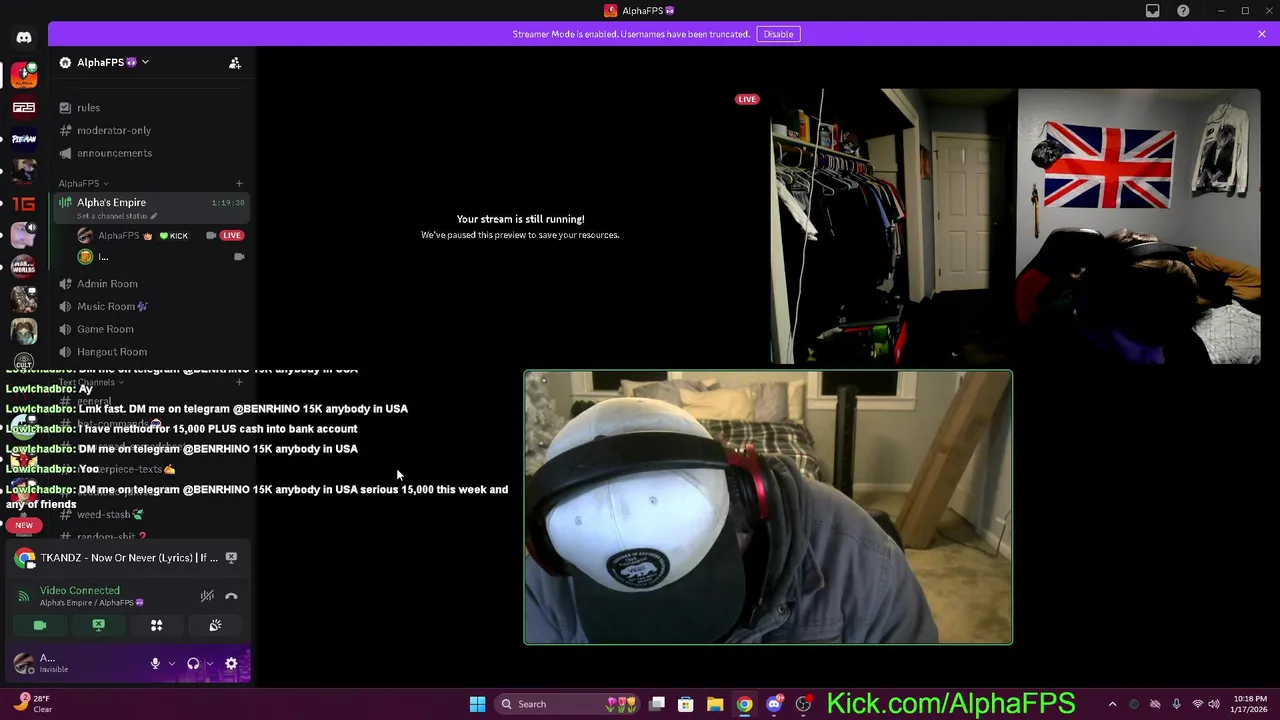Open the weather widget showing 28°F
1280x720 pixels.
(x=32, y=704)
